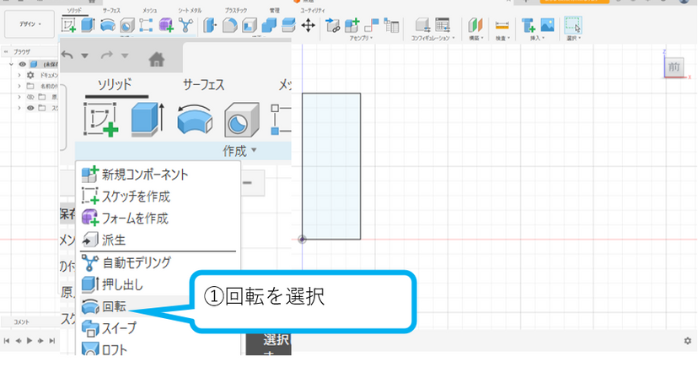Click the Home icon in the enlarged inset
Viewport: 698px width, 365px height.
point(156,59)
